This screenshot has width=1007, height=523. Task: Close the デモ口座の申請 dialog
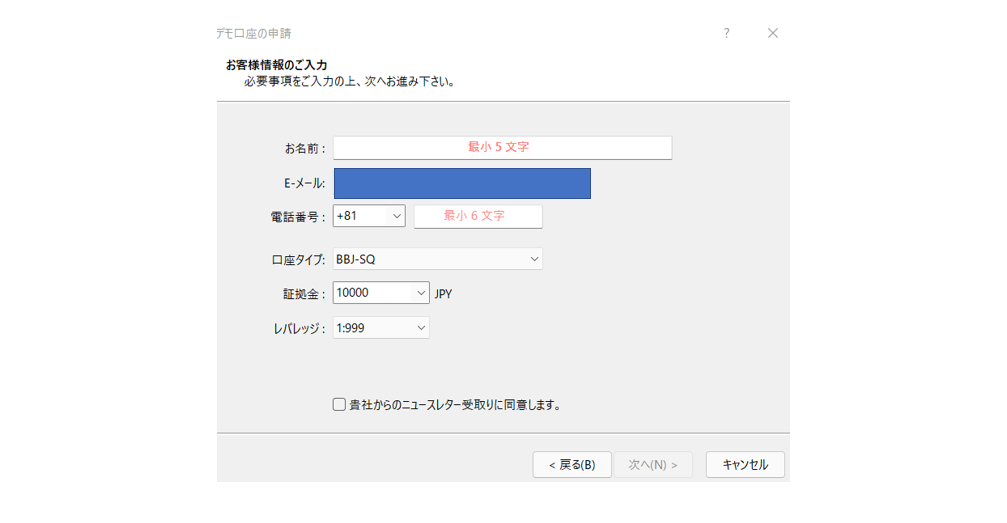[x=772, y=33]
